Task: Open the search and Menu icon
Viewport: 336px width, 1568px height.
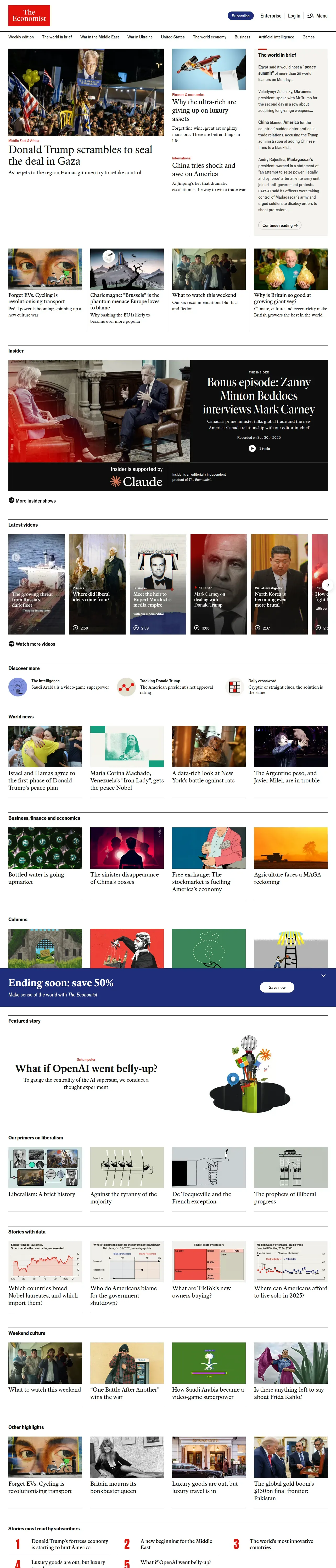Action: (x=317, y=16)
